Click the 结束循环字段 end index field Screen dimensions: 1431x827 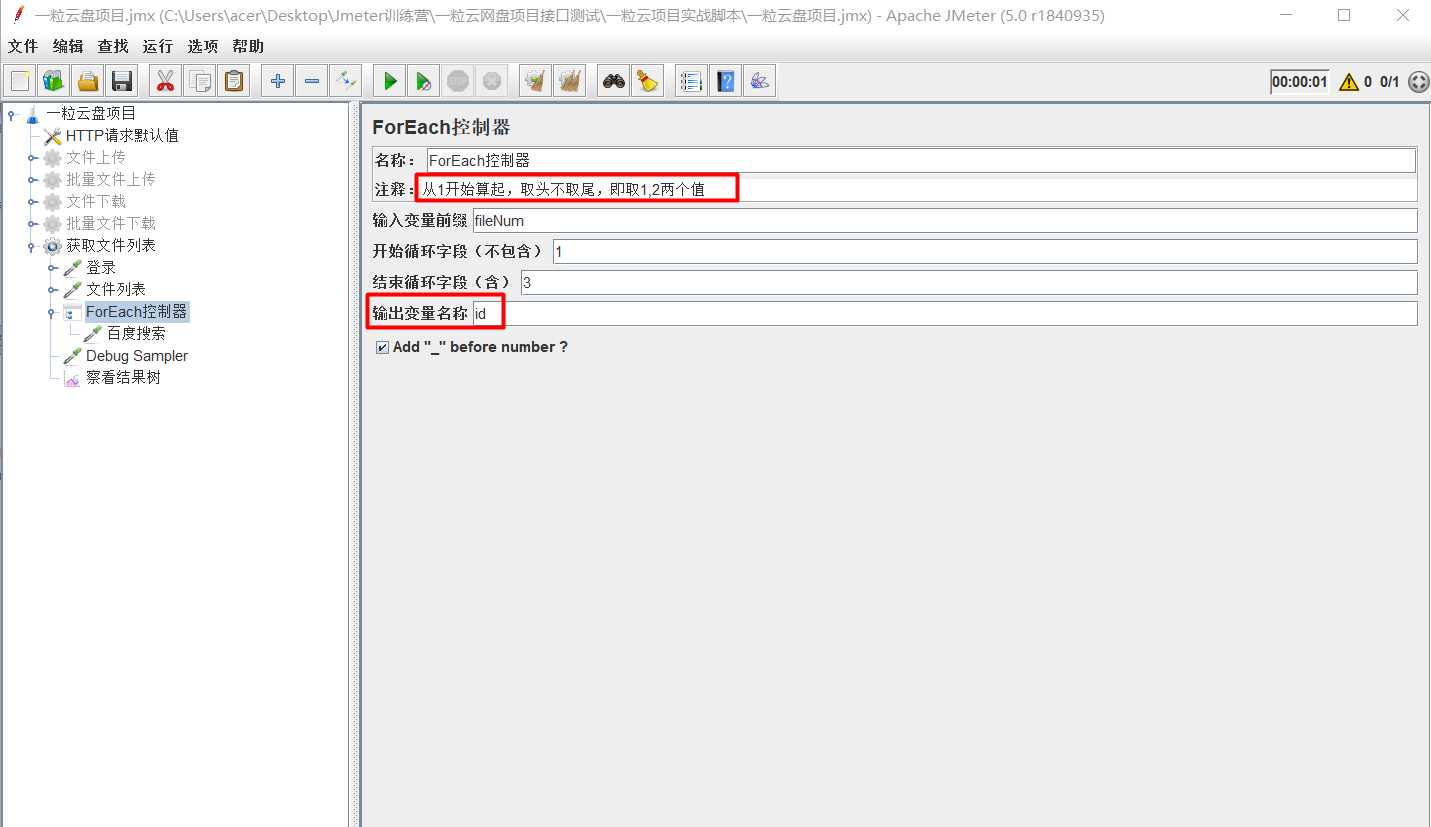[969, 283]
